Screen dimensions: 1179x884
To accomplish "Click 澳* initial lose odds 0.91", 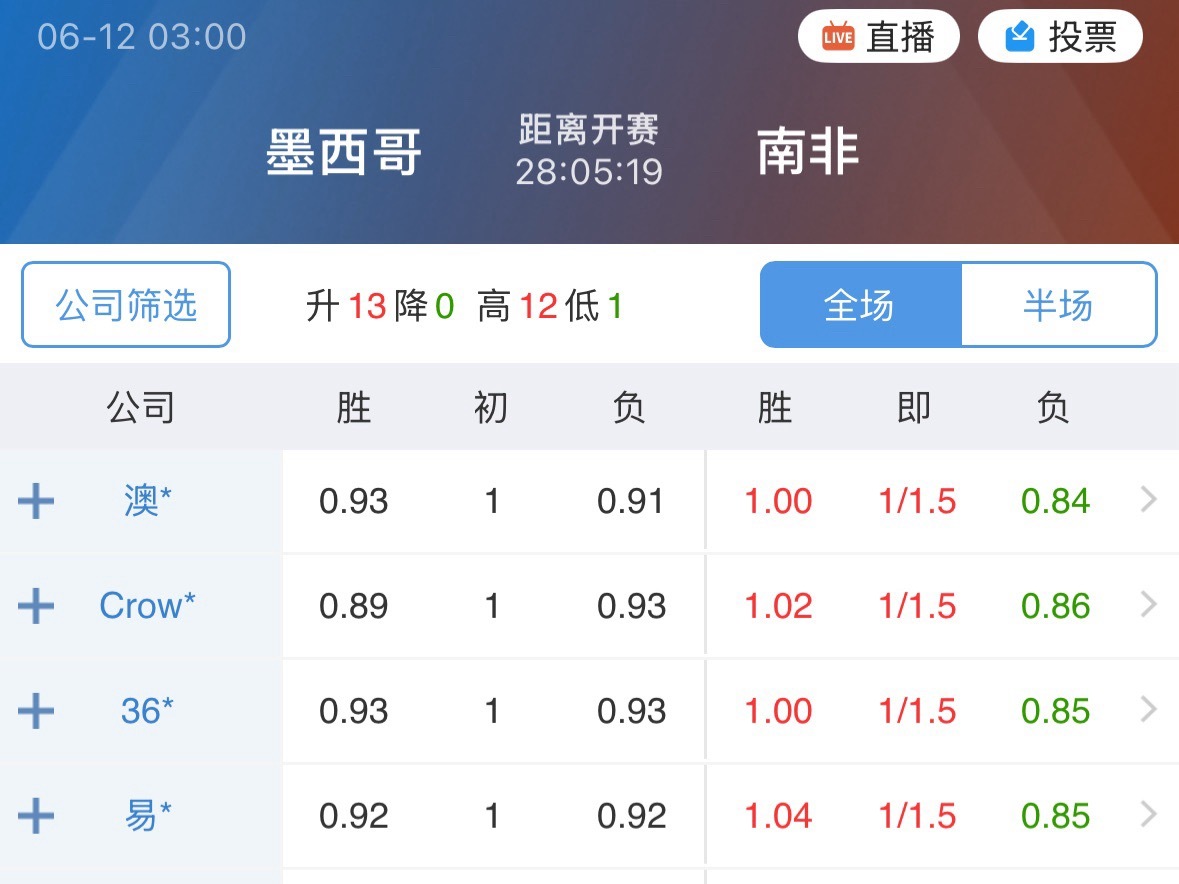I will point(631,501).
